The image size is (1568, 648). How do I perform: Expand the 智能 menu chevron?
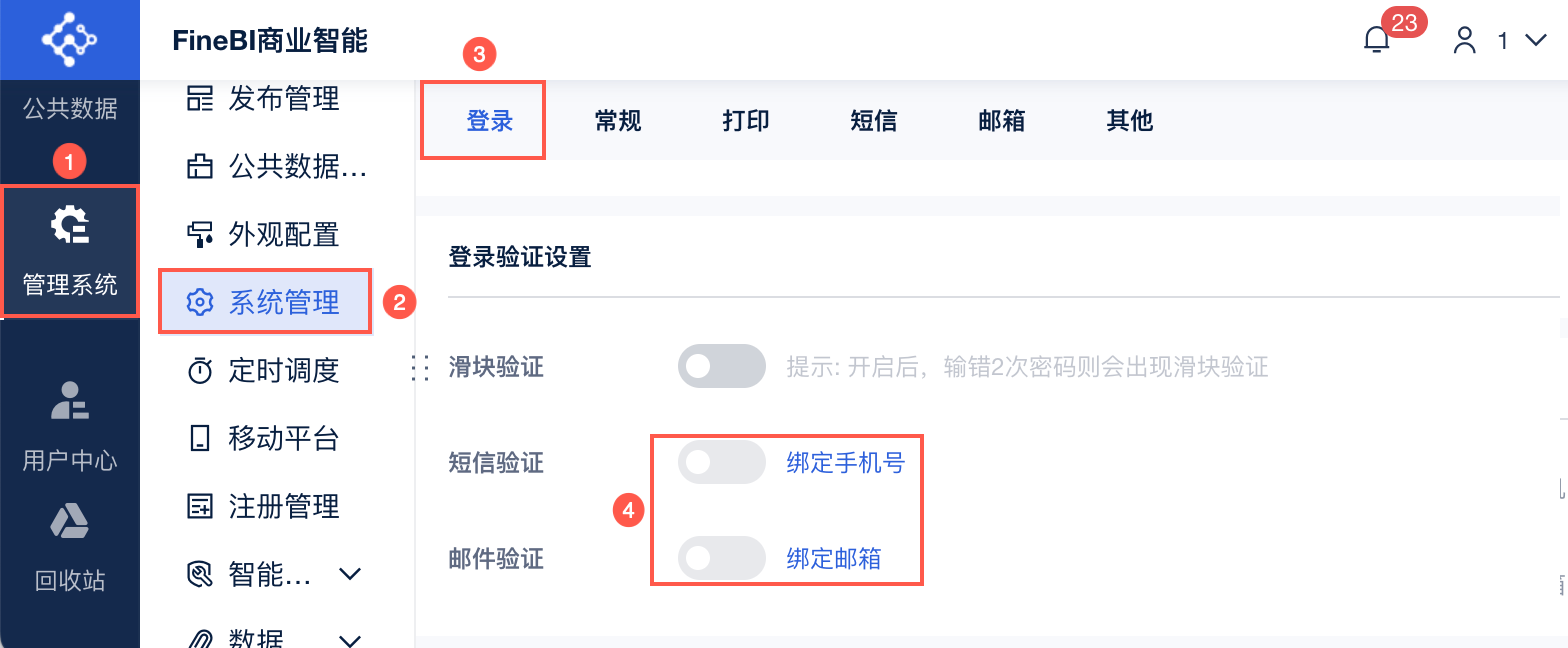[x=350, y=574]
